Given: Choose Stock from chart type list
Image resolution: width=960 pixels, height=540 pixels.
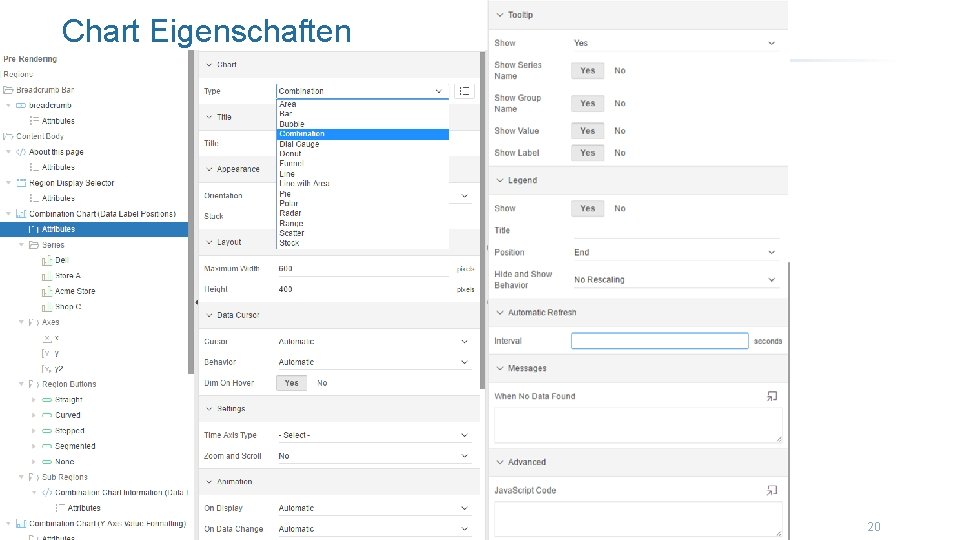Looking at the screenshot, I should point(363,243).
